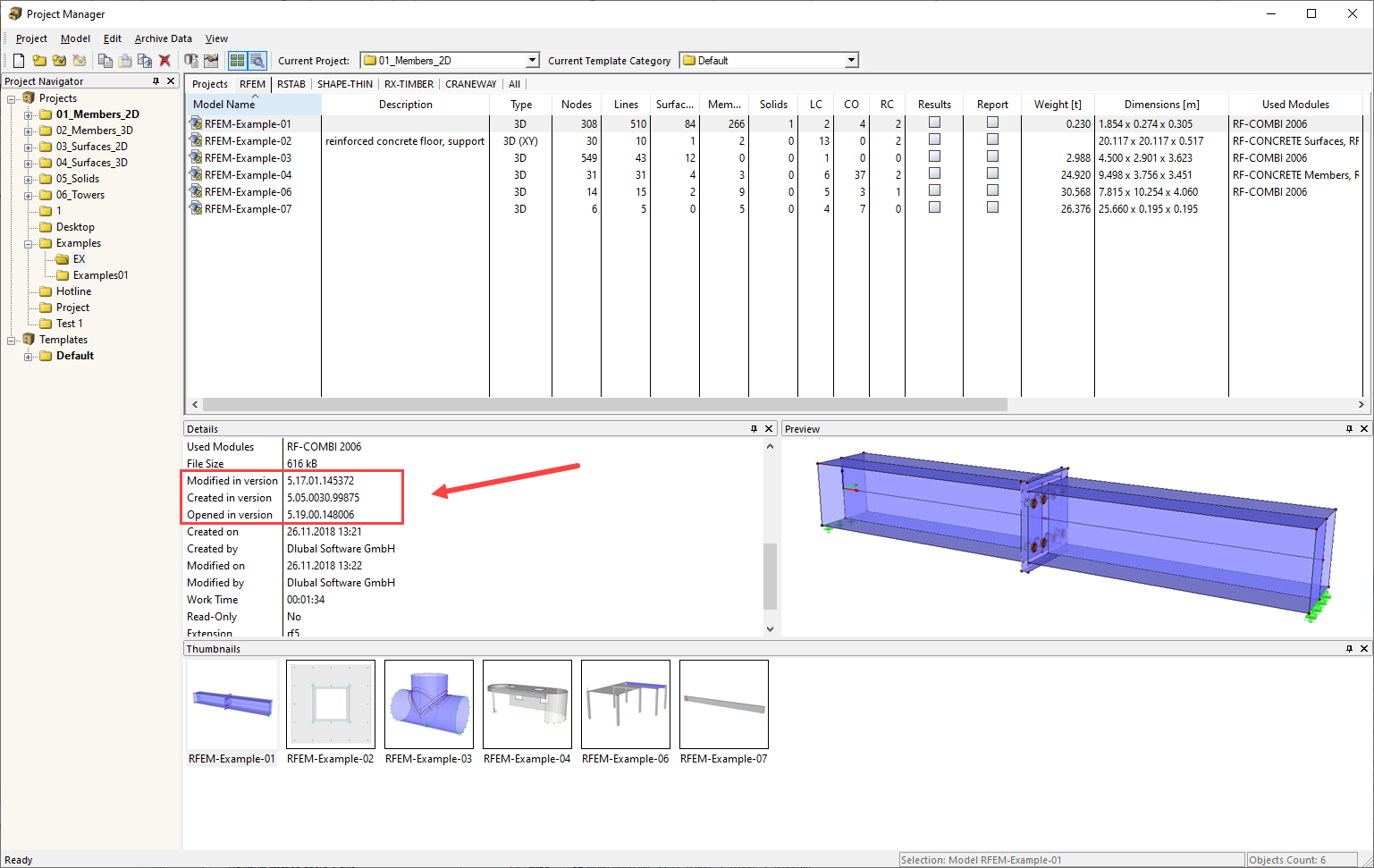Click the New Model blank page icon
Image resolution: width=1374 pixels, height=868 pixels.
pos(18,61)
